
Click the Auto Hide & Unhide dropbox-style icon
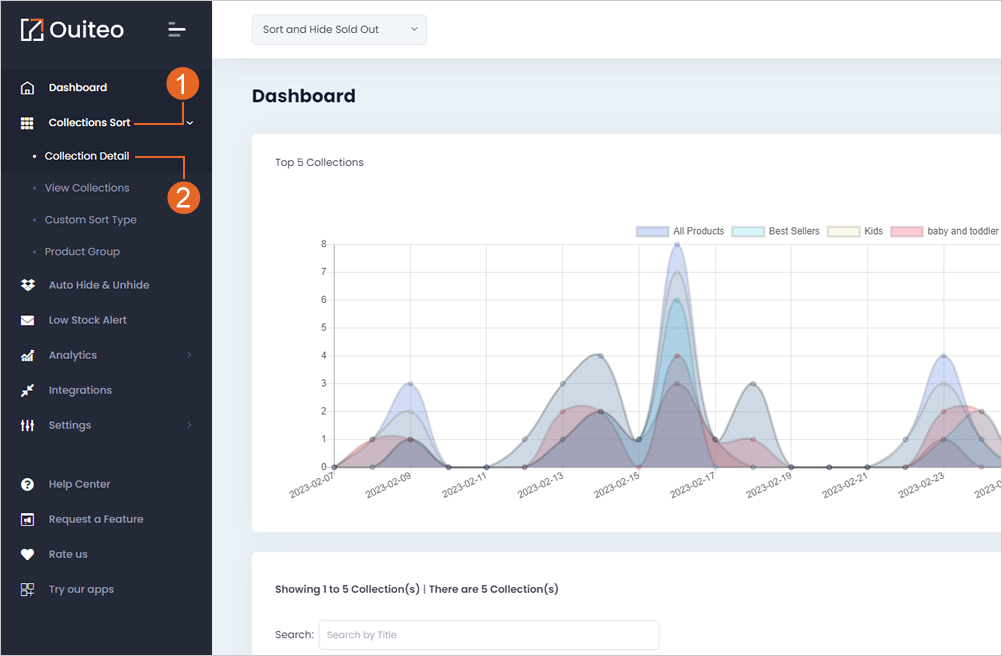point(27,285)
